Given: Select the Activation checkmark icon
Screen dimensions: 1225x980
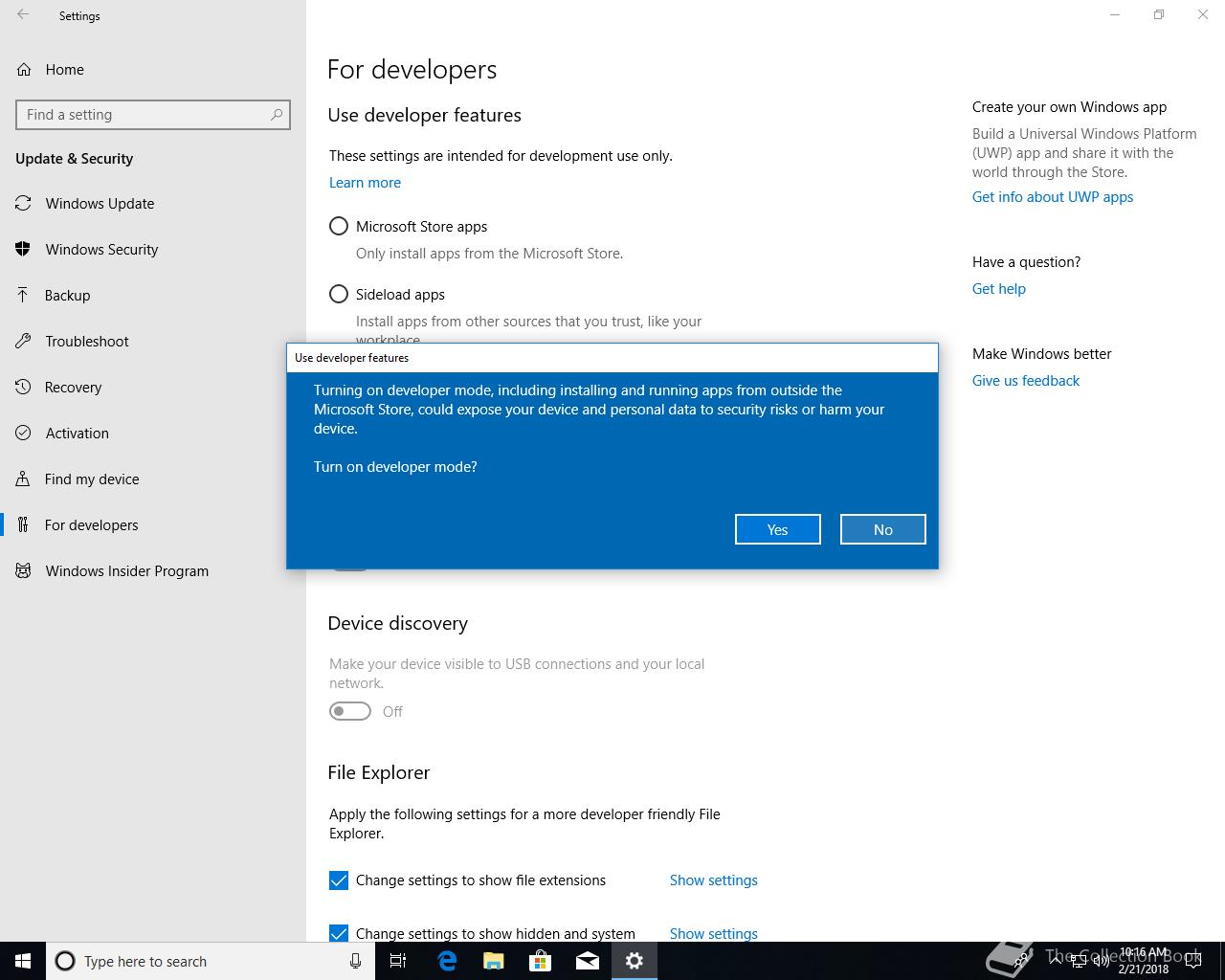Looking at the screenshot, I should (x=23, y=433).
